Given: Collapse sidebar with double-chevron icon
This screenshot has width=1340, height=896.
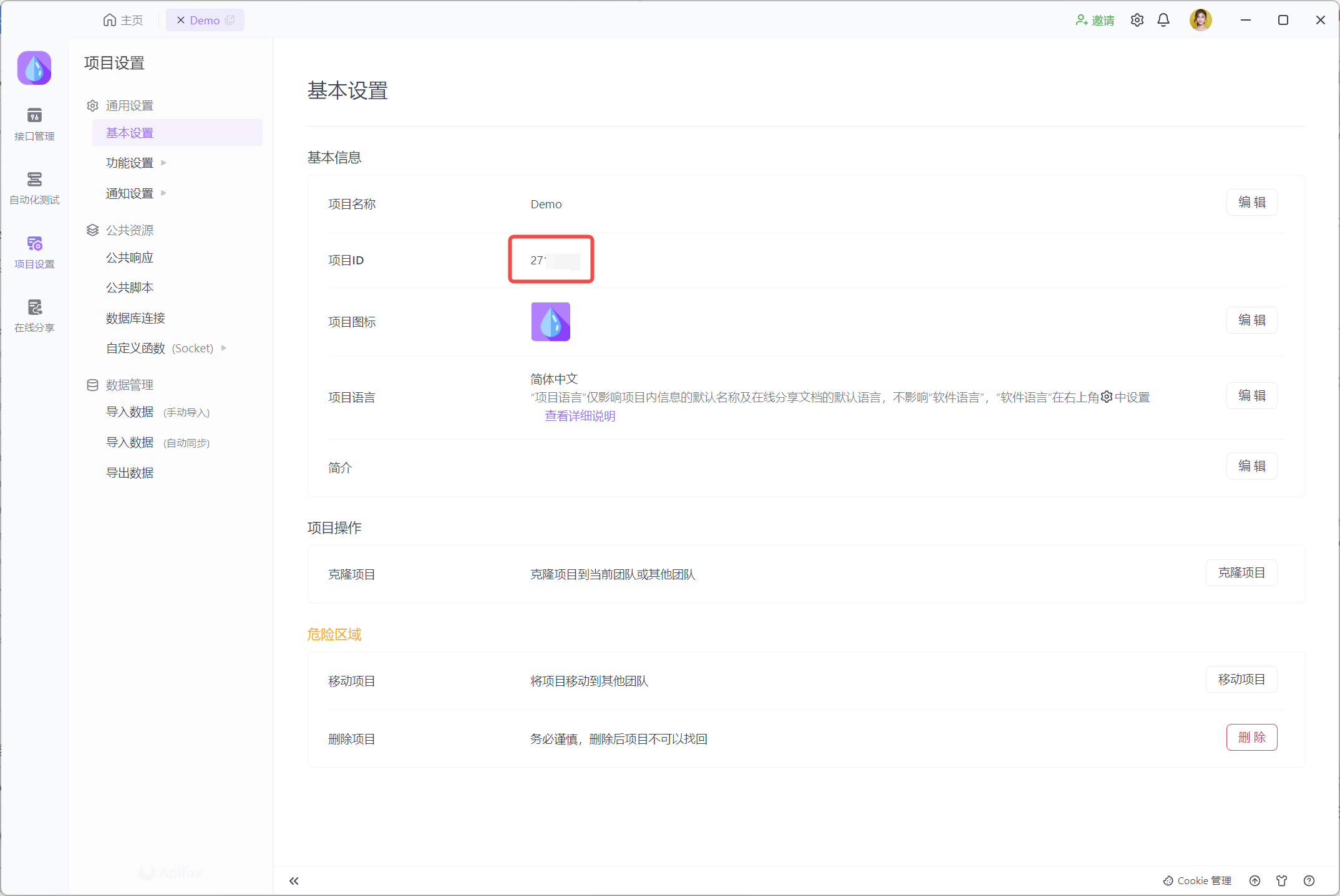Looking at the screenshot, I should [294, 881].
